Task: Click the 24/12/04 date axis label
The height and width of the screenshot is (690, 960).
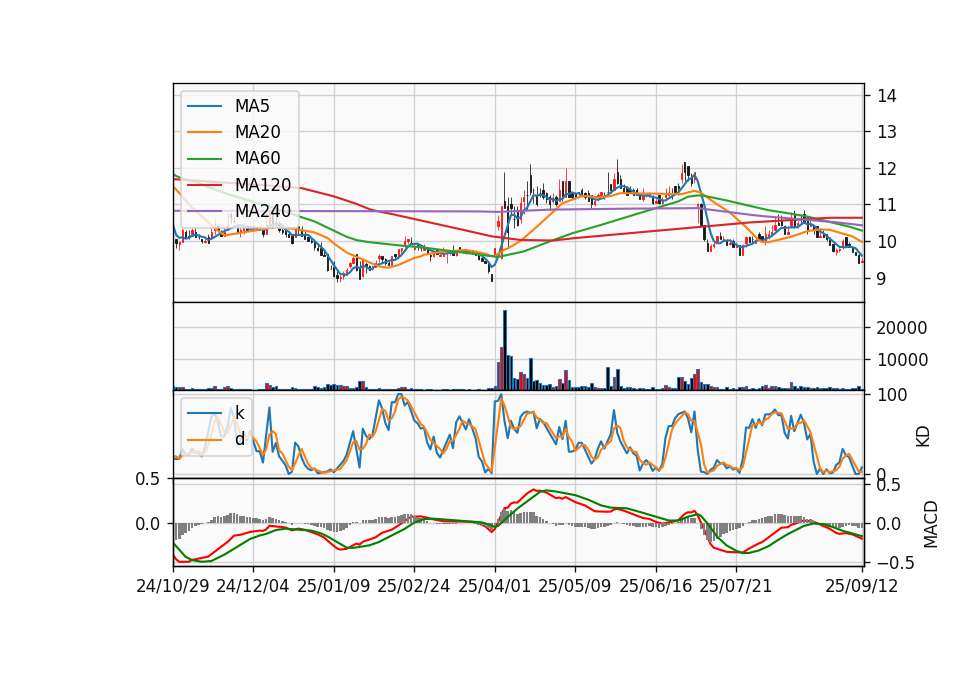Action: click(253, 586)
